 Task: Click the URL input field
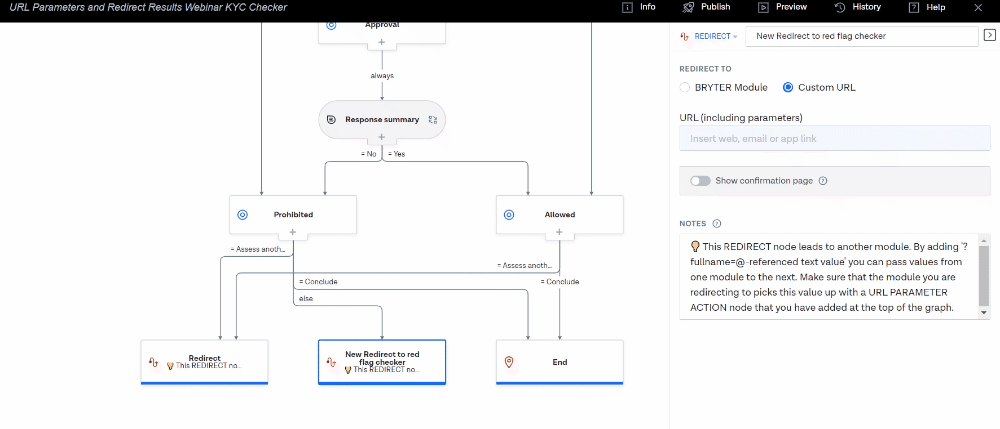pyautogui.click(x=835, y=138)
